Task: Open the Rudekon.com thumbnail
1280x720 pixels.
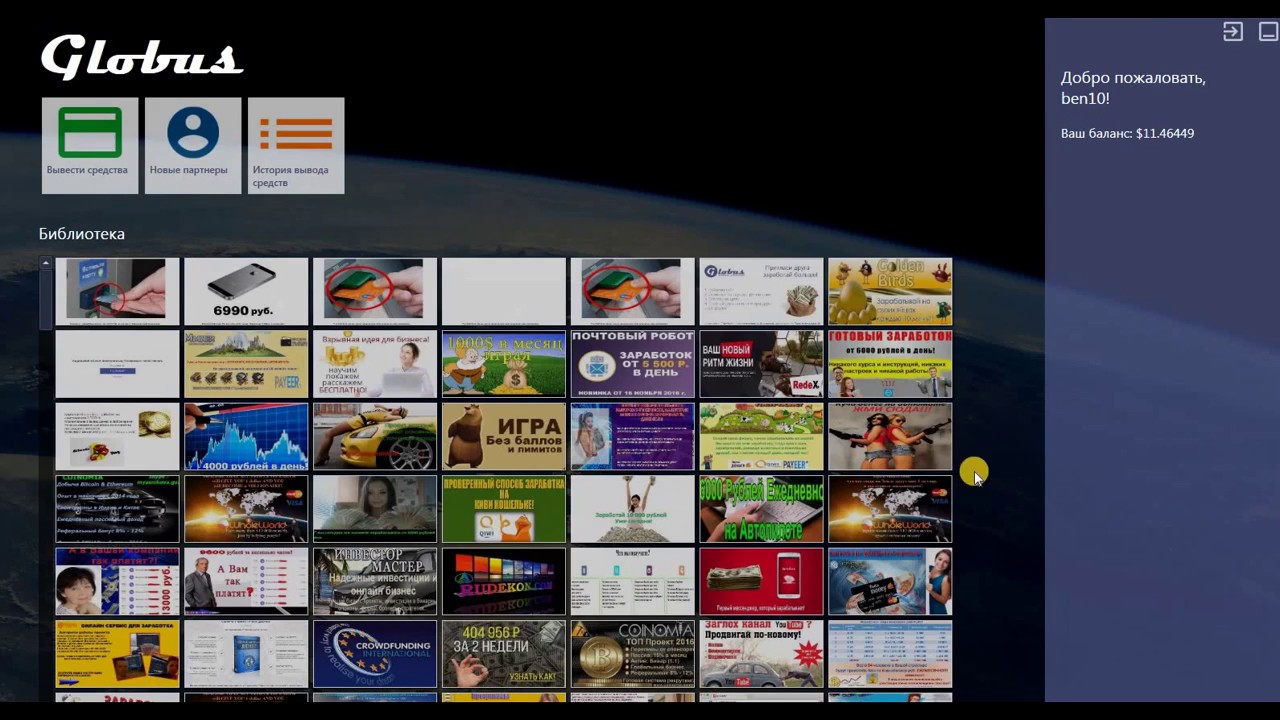Action: point(503,581)
